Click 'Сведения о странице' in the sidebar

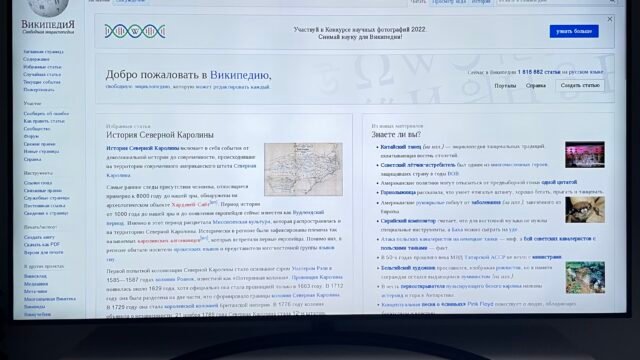(x=46, y=213)
